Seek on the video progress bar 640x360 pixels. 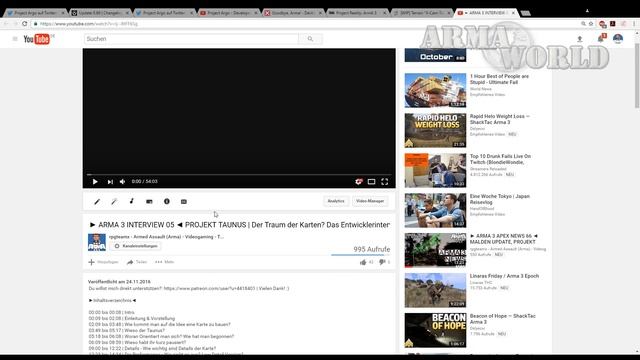pyautogui.click(x=239, y=175)
